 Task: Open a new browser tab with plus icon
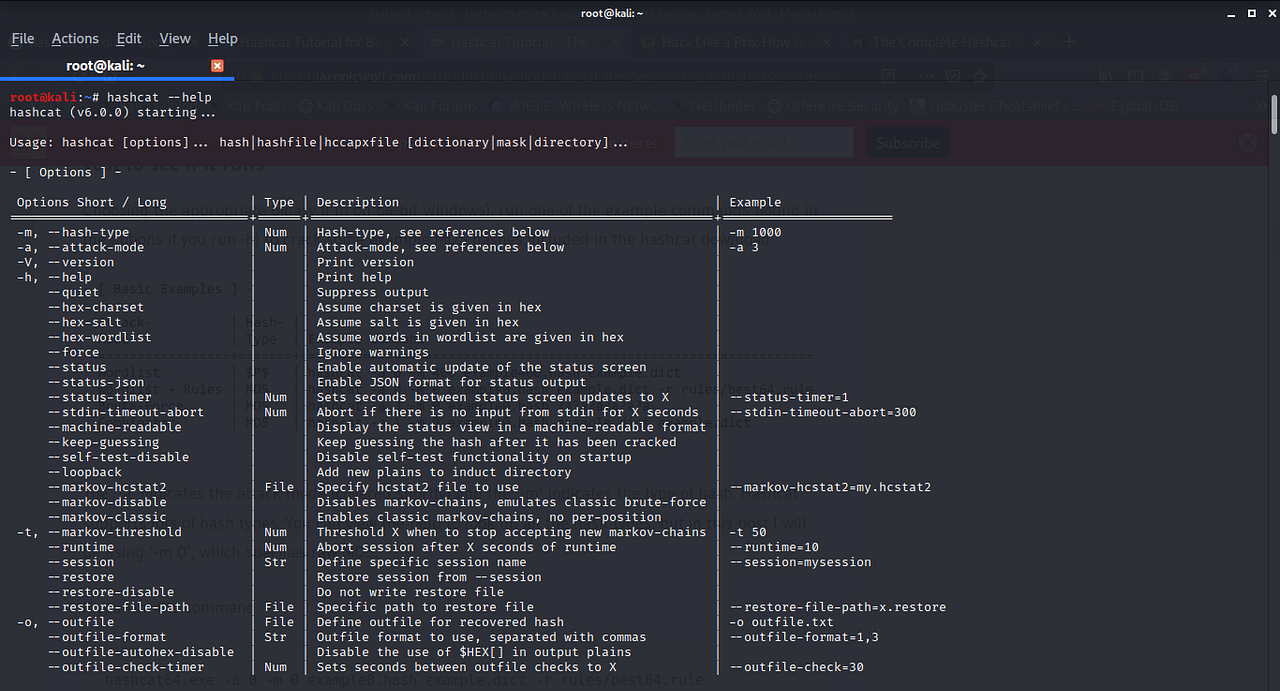point(1068,42)
